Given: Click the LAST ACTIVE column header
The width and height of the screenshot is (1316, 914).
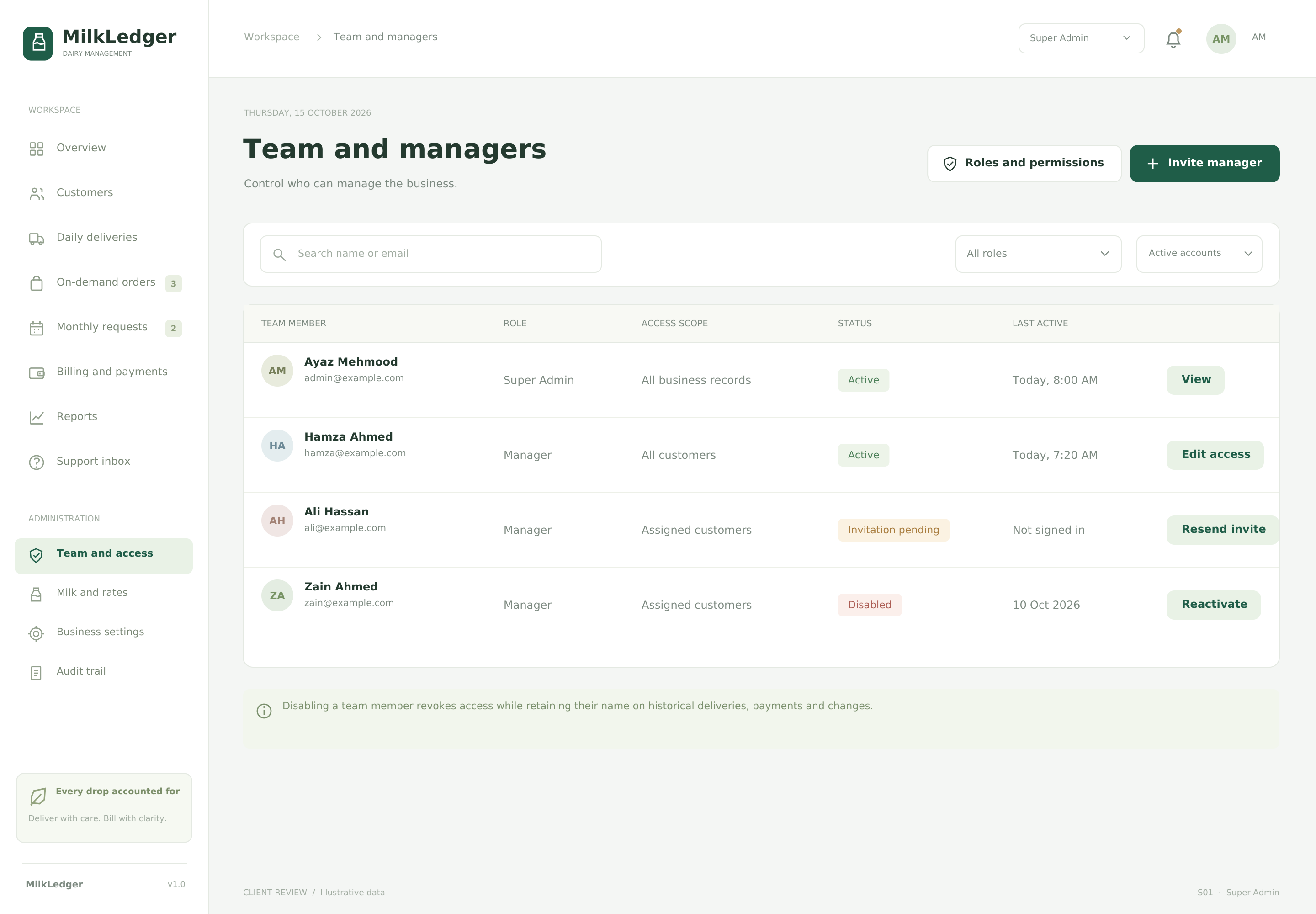Looking at the screenshot, I should [1040, 324].
